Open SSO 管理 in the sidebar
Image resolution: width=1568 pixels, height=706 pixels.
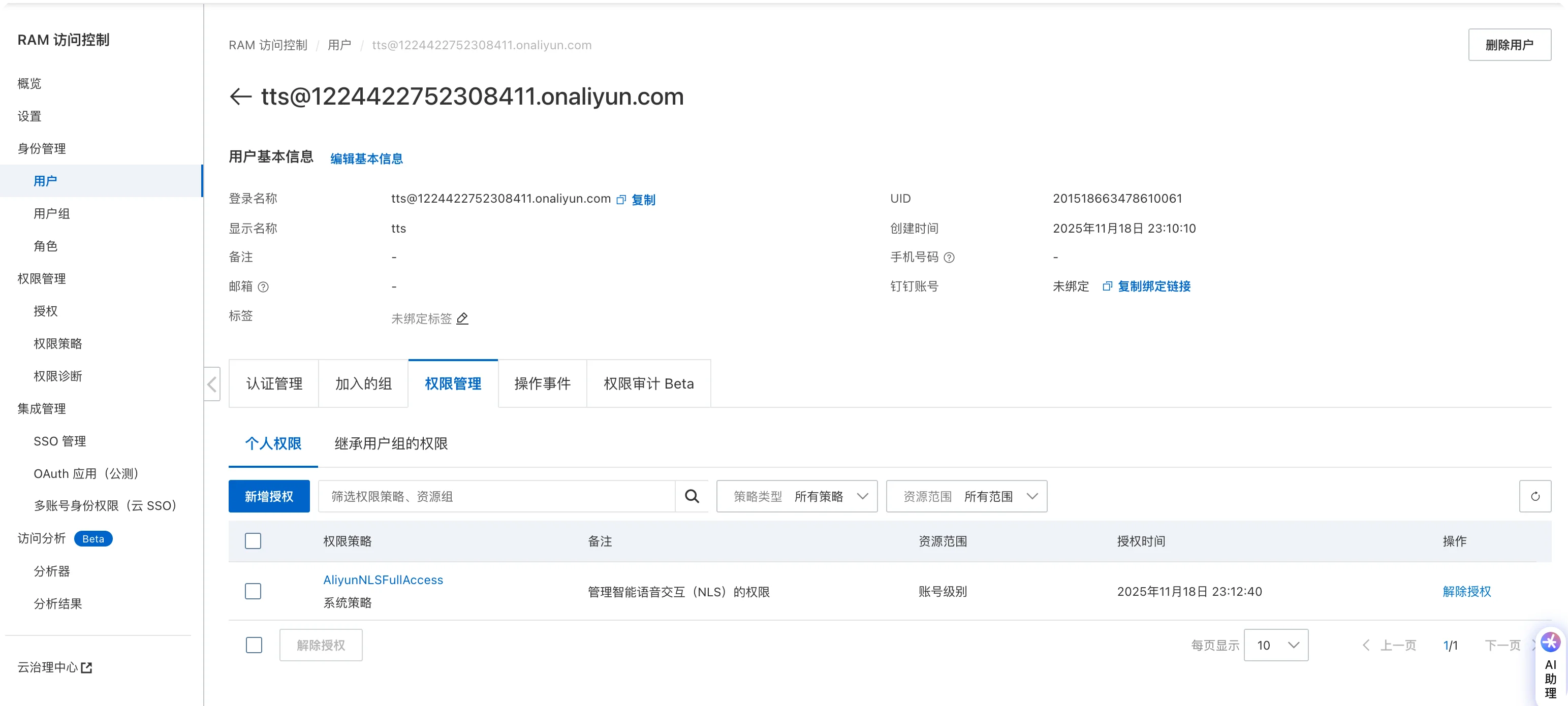(59, 441)
